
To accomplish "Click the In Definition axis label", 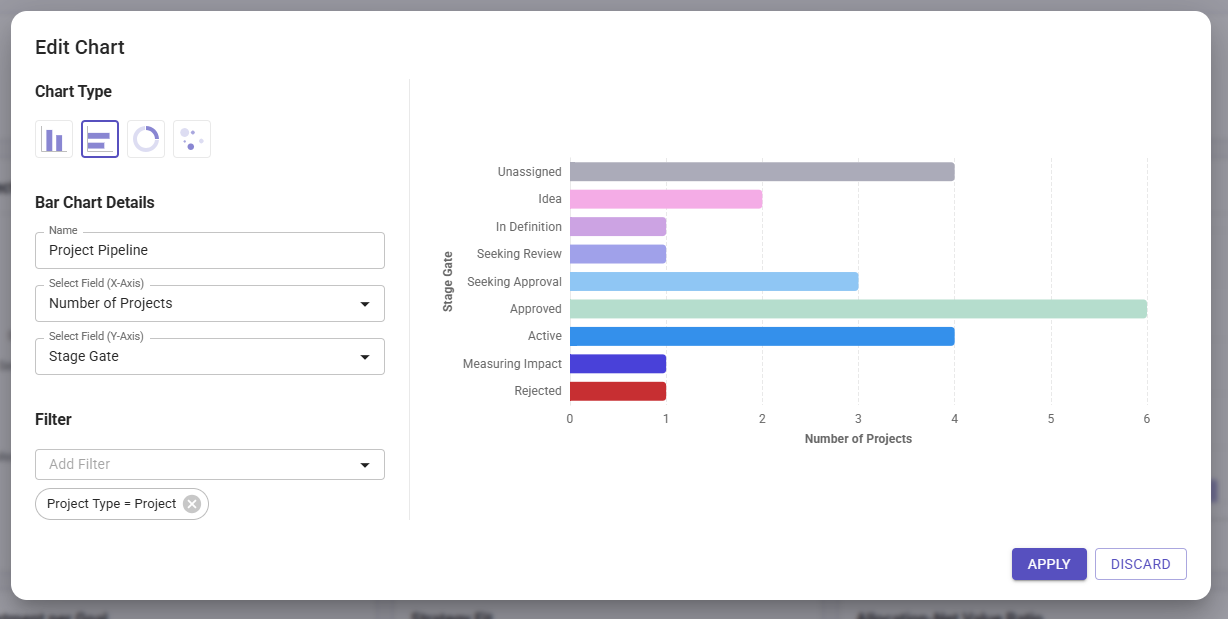I will click(529, 227).
